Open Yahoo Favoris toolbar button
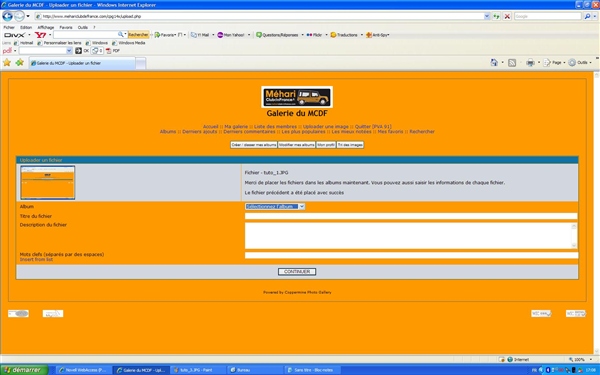600x375 pixels. pos(165,35)
